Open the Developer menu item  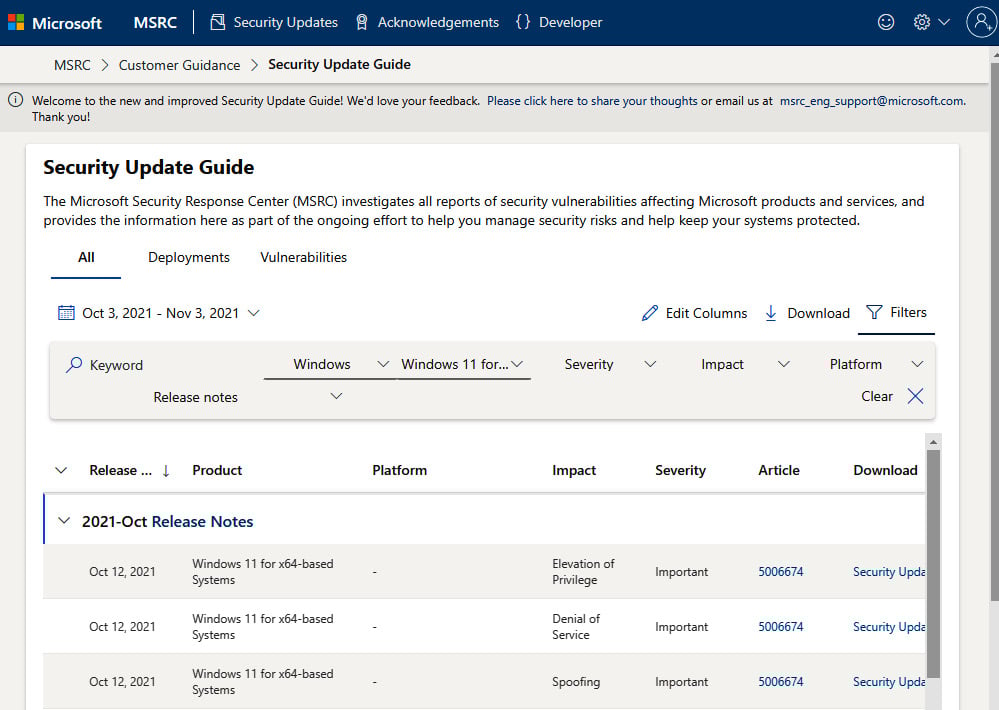click(x=570, y=22)
